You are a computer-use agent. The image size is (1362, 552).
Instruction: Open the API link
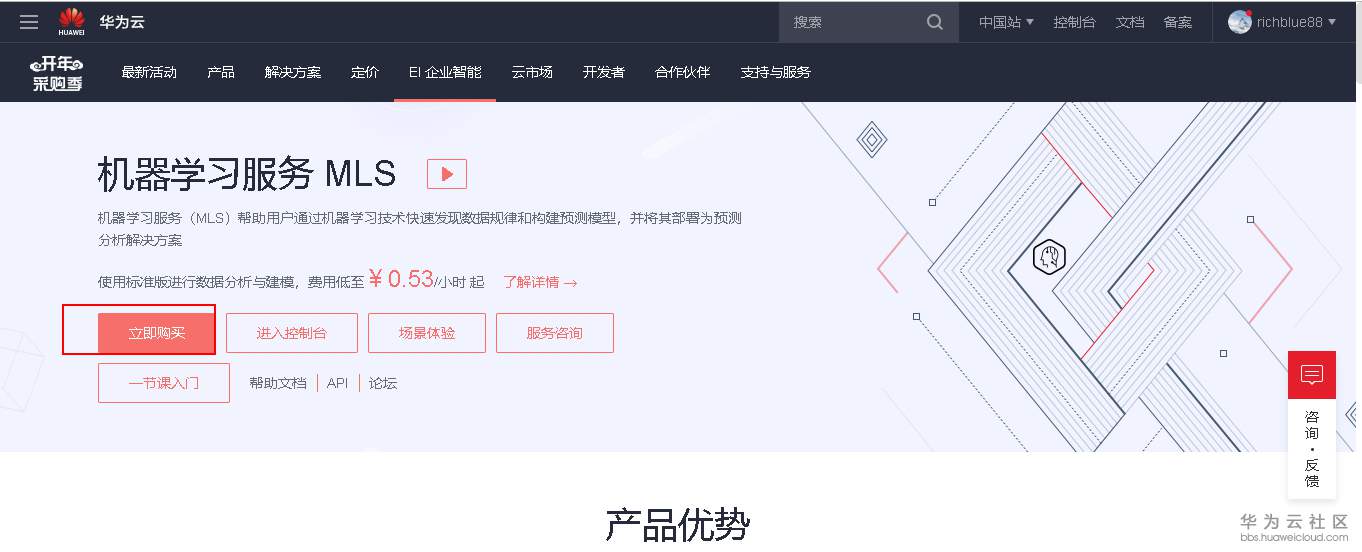pyautogui.click(x=338, y=383)
